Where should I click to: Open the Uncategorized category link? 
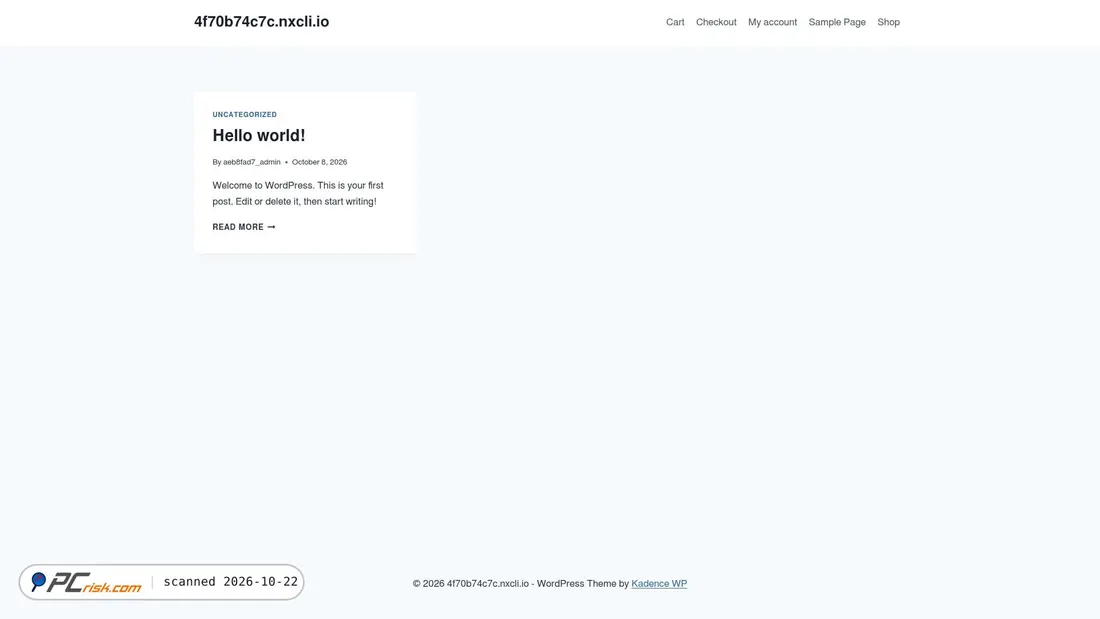click(x=245, y=114)
